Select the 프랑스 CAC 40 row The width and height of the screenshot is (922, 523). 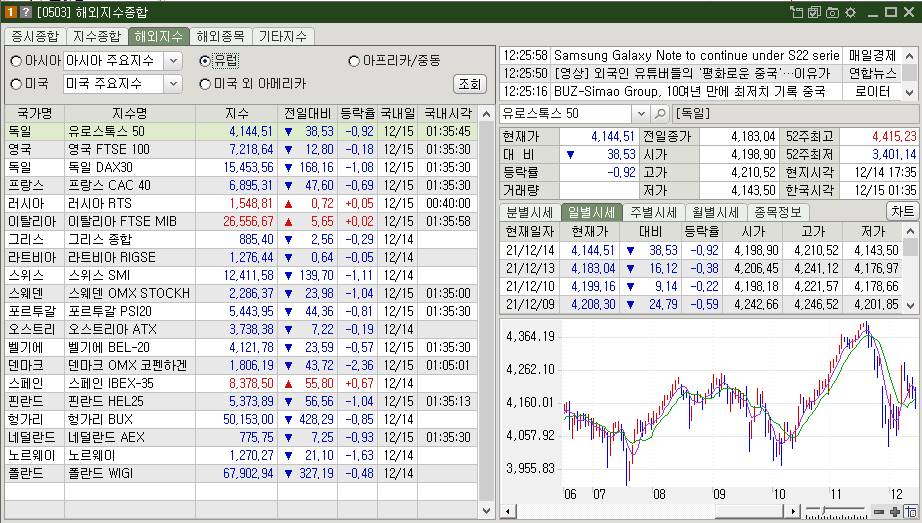click(241, 185)
